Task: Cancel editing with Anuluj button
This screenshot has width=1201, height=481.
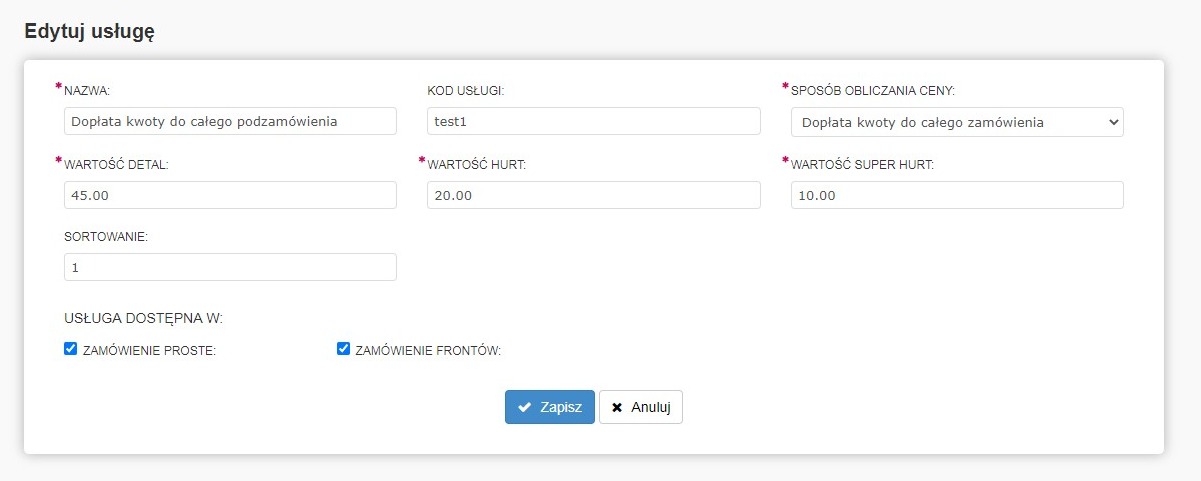Action: coord(641,407)
